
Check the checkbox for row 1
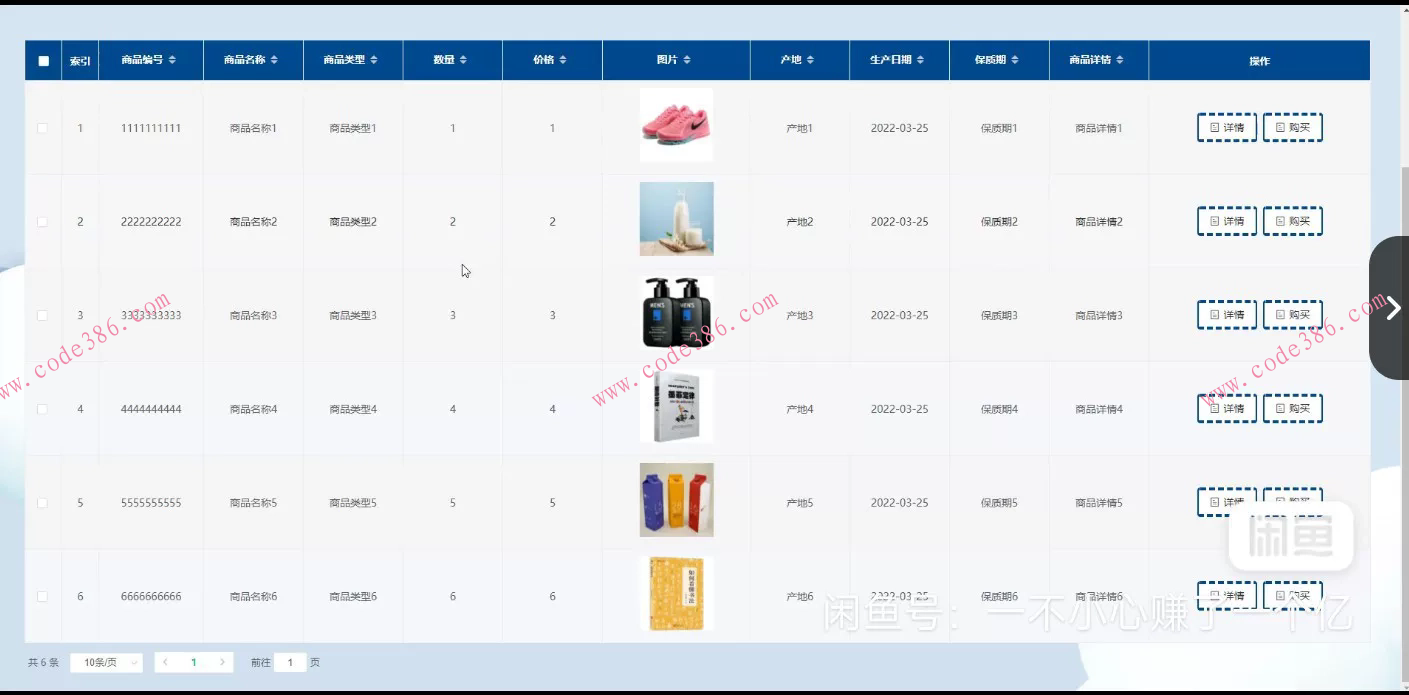tap(43, 127)
